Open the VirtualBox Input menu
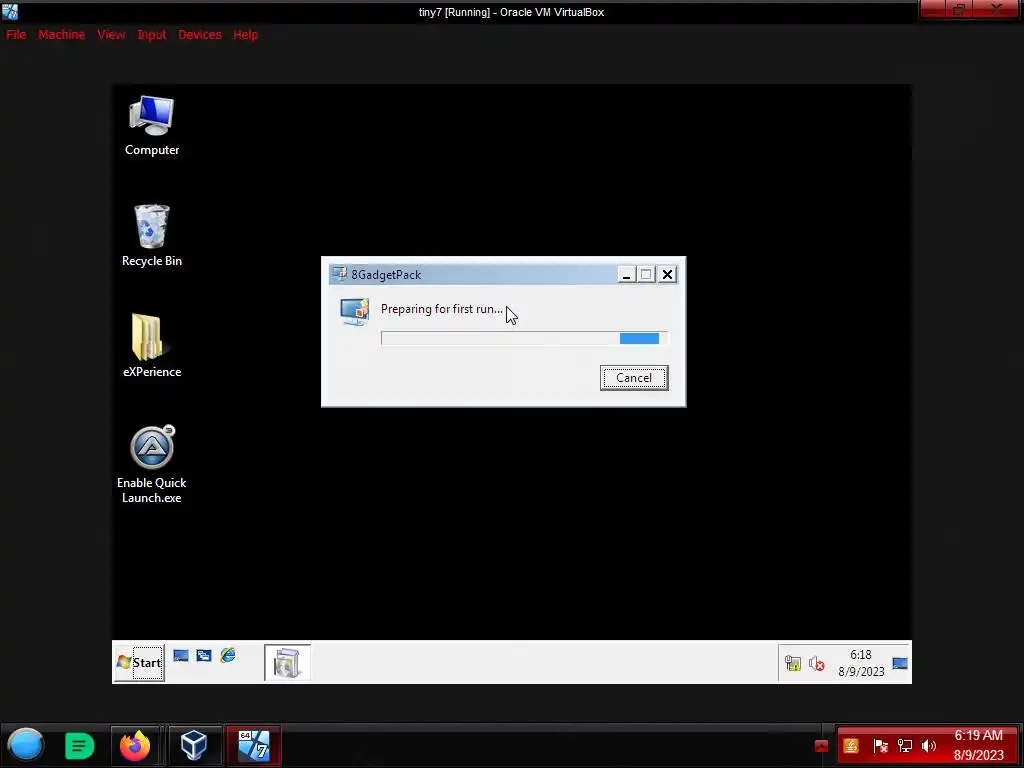1024x768 pixels. tap(152, 35)
